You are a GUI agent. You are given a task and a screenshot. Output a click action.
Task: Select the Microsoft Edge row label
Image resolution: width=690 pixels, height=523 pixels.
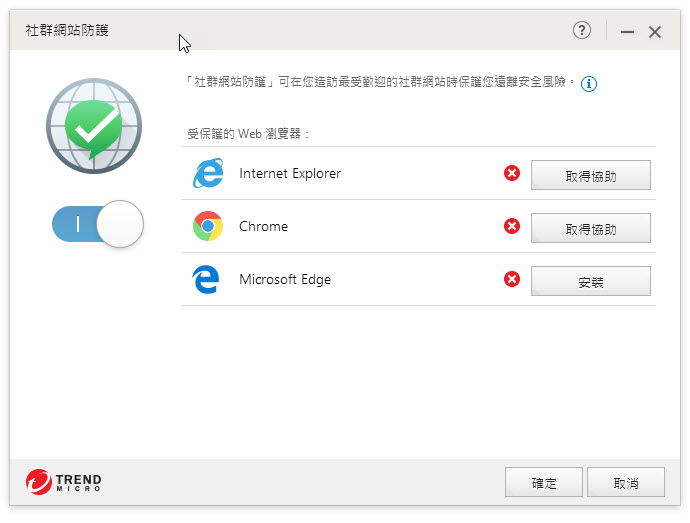coord(285,280)
